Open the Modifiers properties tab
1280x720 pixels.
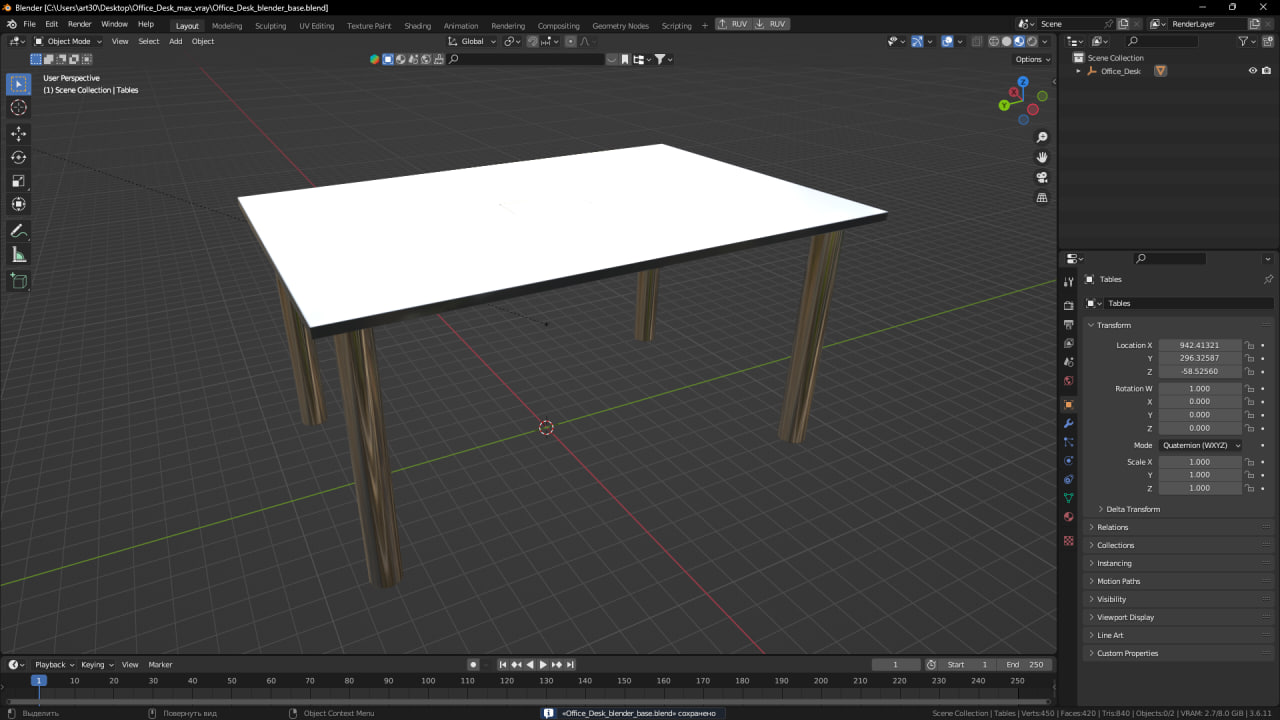[x=1069, y=424]
